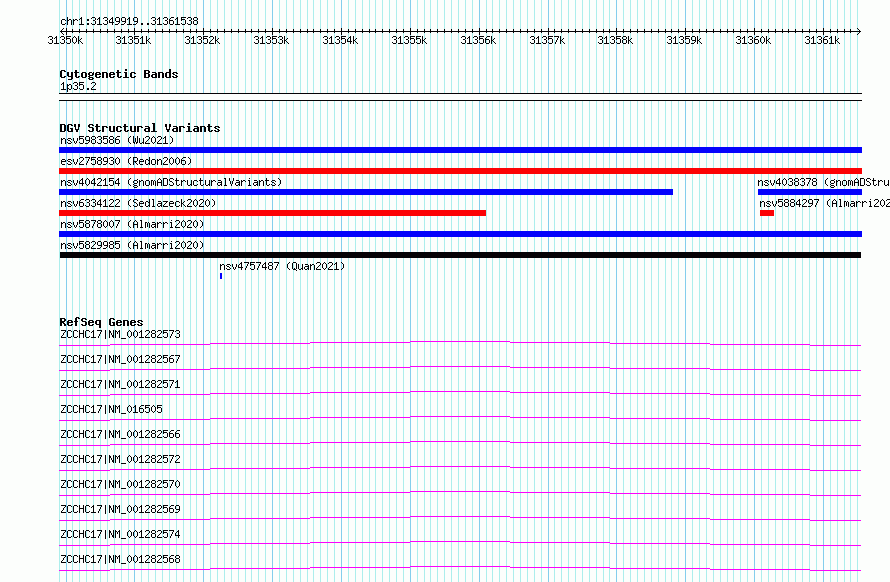890x582 pixels.
Task: Open transcript ZCCHC17|NM_001282568
Action: [120, 559]
